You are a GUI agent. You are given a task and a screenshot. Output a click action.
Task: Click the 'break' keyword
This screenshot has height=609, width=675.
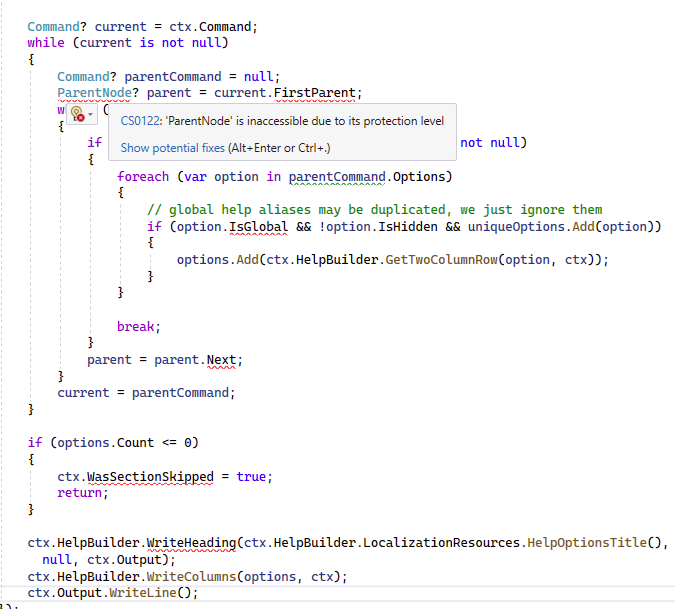point(135,327)
